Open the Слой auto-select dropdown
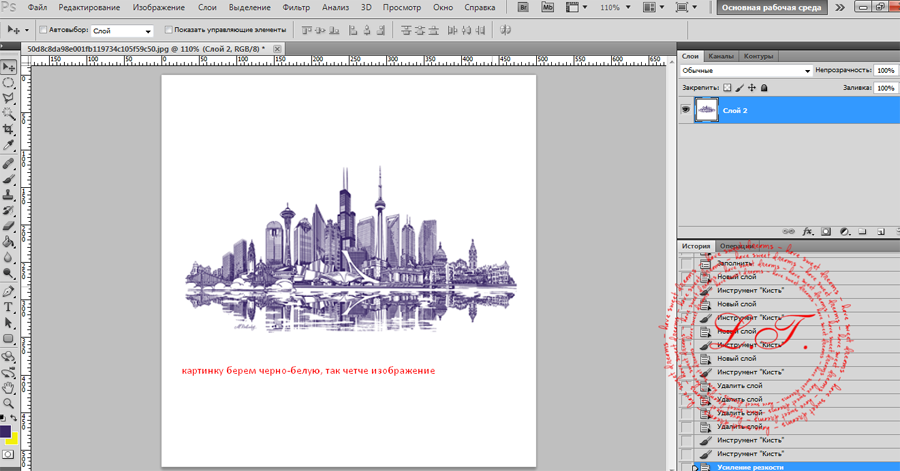Screen dimensions: 900x471 pyautogui.click(x=122, y=31)
